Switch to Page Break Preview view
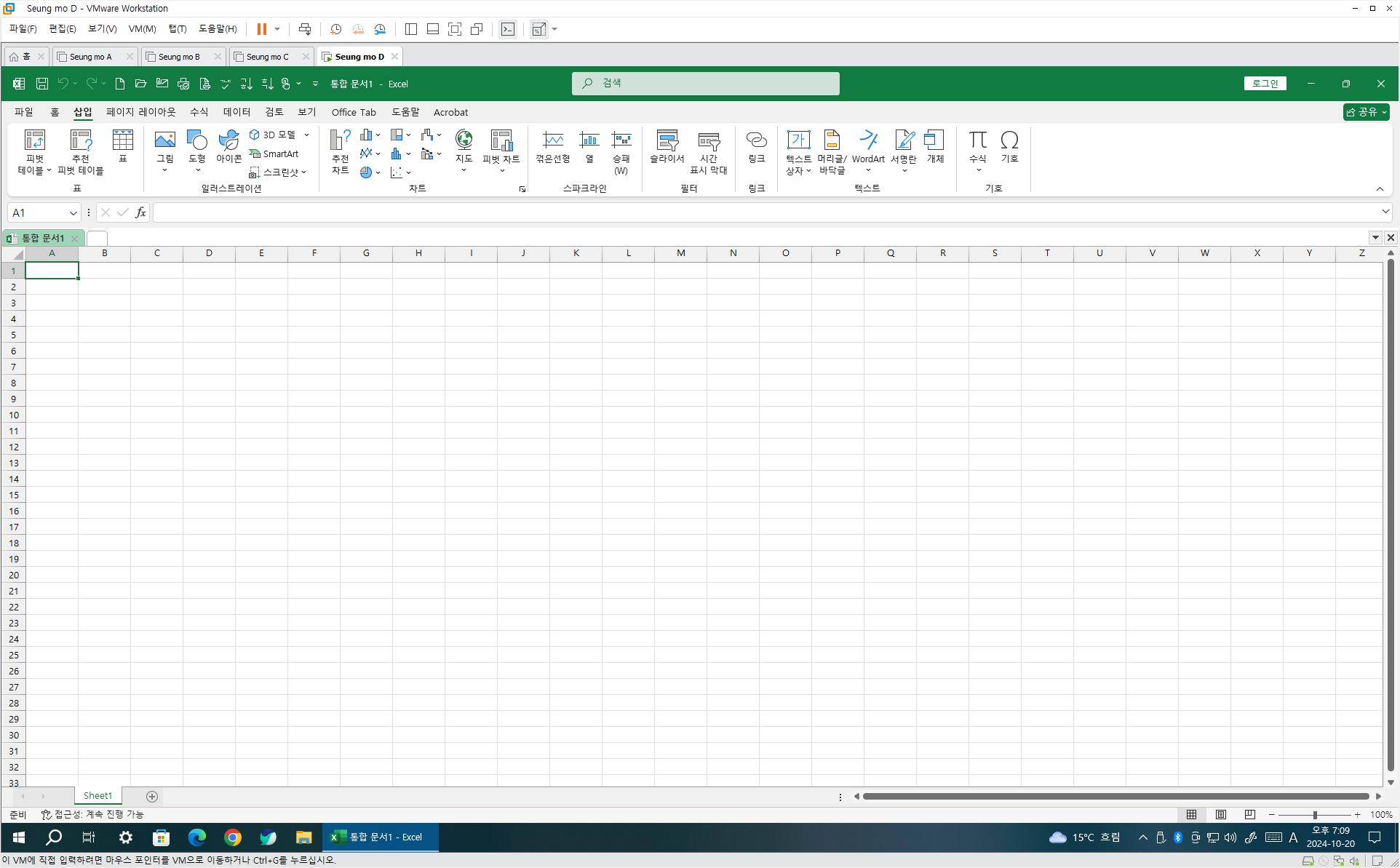1400x868 pixels. 1250,815
